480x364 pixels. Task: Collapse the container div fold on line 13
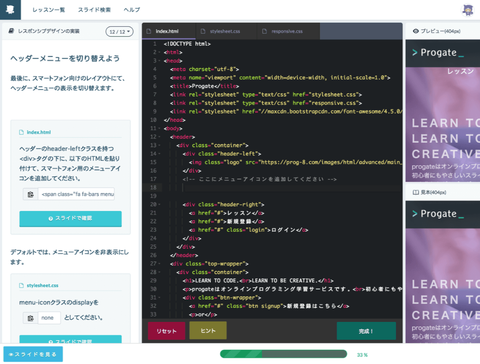tap(159, 145)
